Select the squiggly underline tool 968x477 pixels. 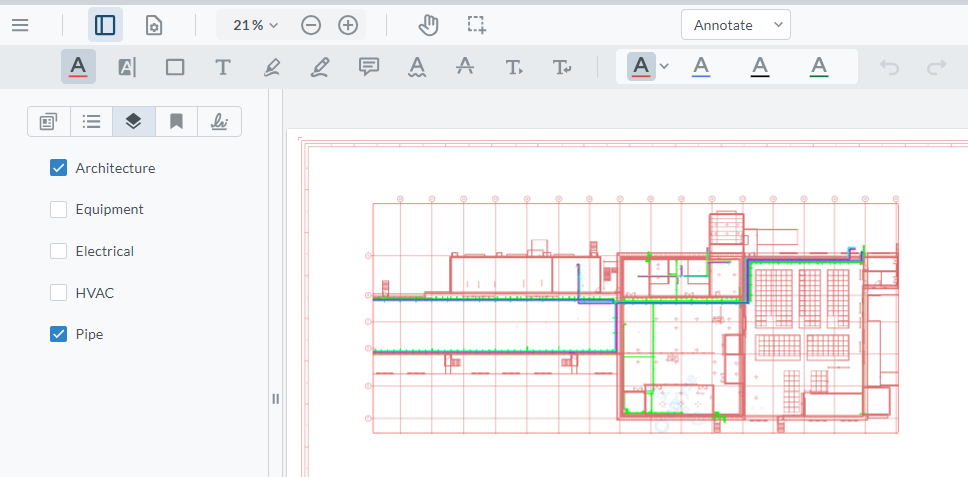click(x=417, y=67)
